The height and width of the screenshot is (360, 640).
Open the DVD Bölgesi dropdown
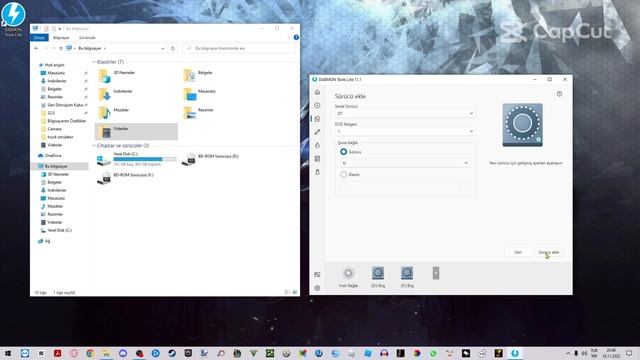pos(404,131)
